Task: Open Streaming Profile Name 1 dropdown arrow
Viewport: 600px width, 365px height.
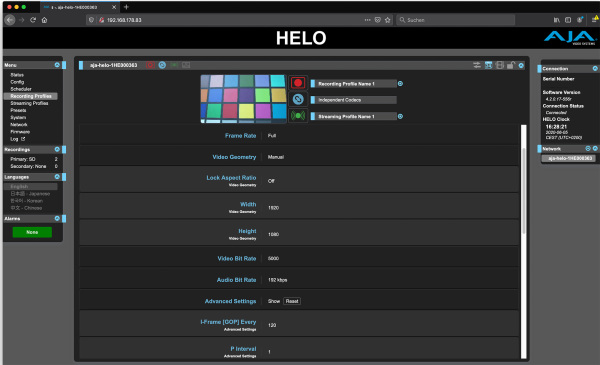Action: coord(400,116)
